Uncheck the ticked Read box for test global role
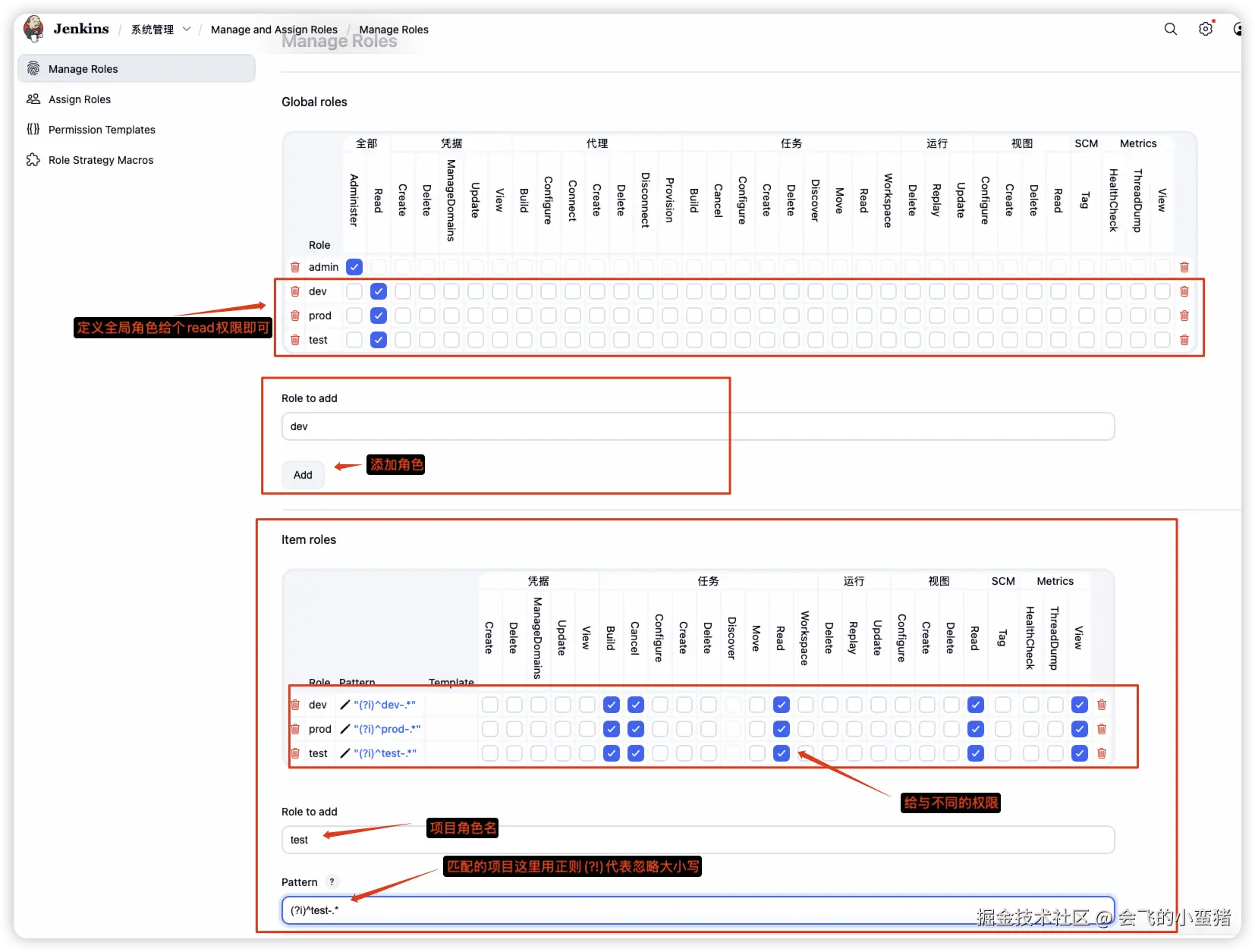The width and height of the screenshot is (1255, 952). (x=379, y=340)
